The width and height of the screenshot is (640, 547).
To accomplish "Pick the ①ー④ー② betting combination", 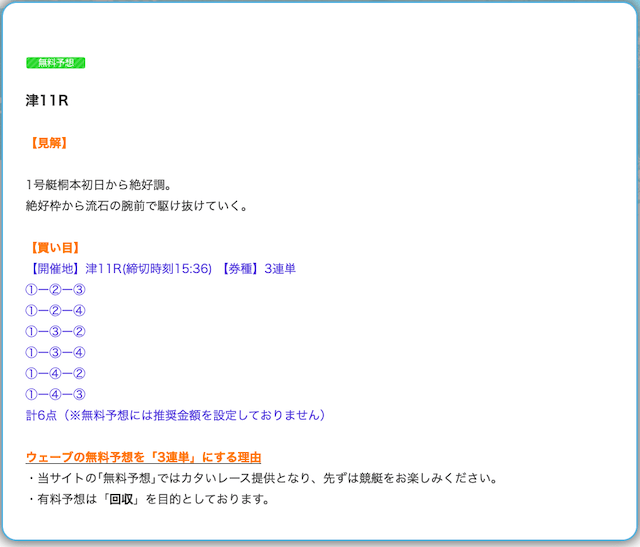I will (55, 373).
